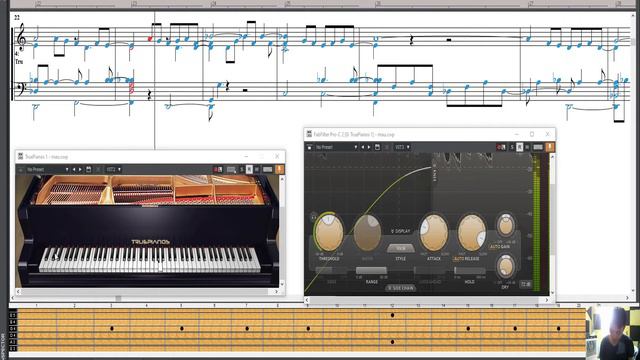
Task: Click the fretboard dot at fret 12 top
Action: tap(392, 315)
